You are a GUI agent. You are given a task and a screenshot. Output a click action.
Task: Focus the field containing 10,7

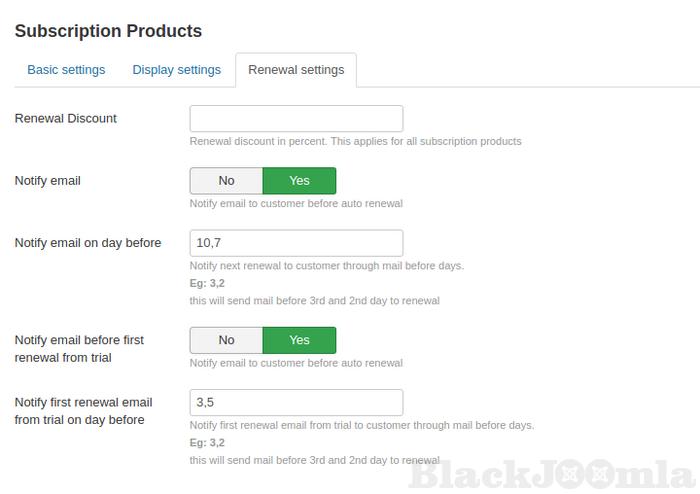[x=296, y=243]
